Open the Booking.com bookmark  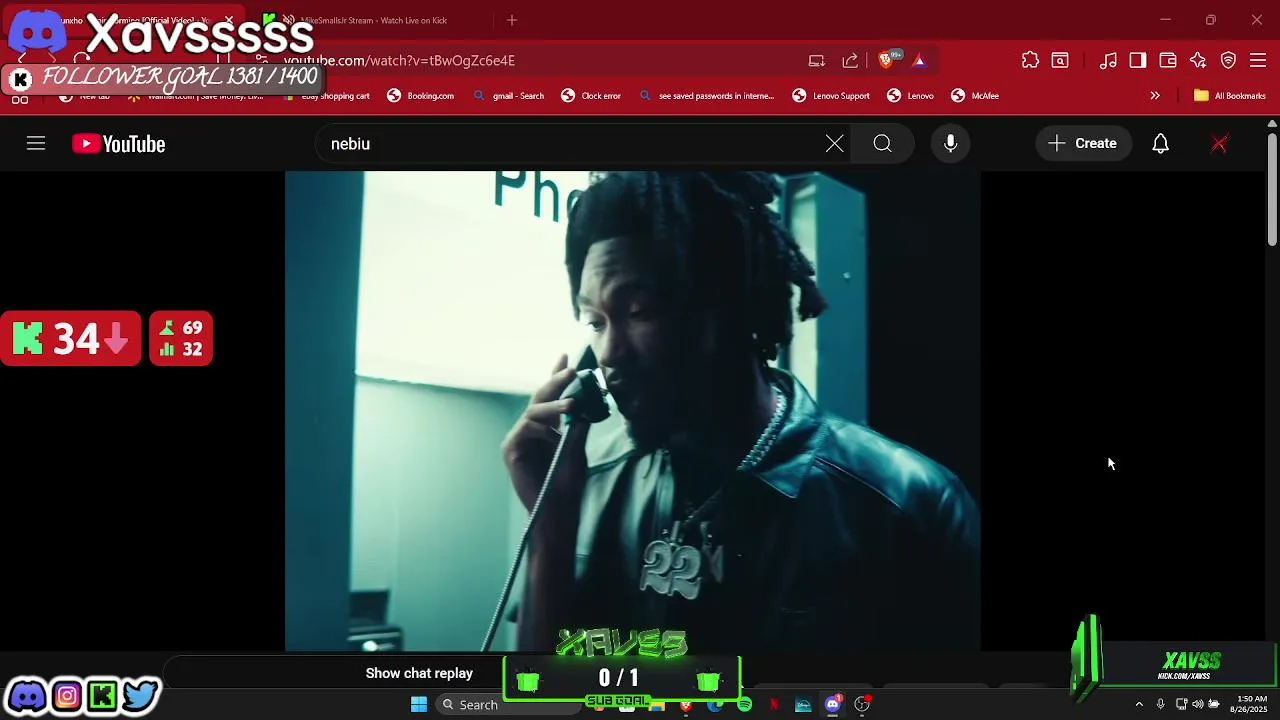(421, 96)
